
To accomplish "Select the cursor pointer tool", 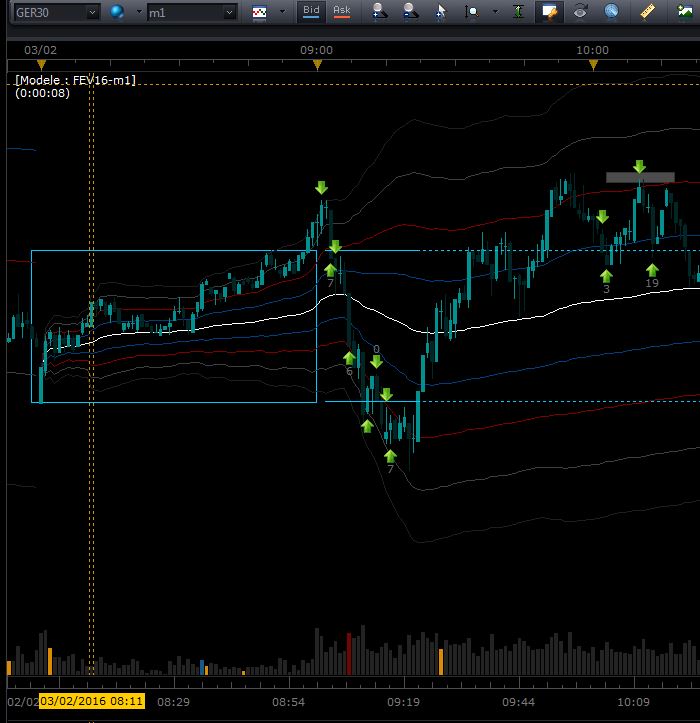I will (441, 12).
